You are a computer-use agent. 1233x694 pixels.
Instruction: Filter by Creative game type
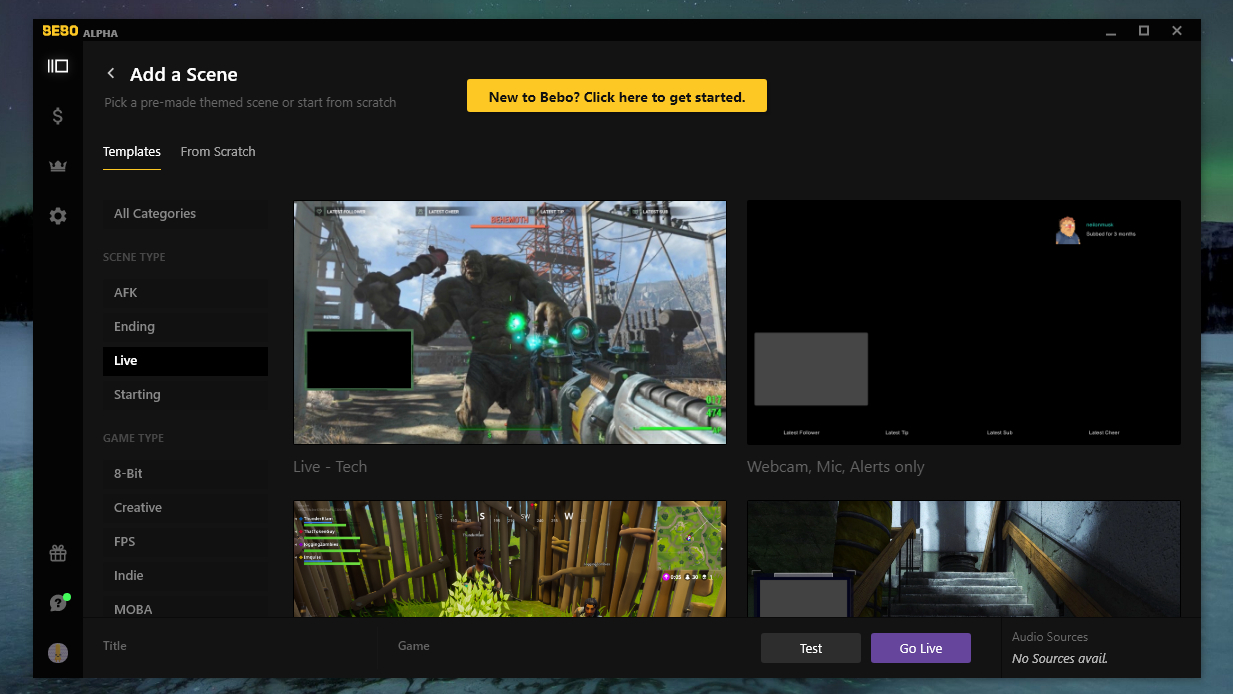tap(185, 508)
